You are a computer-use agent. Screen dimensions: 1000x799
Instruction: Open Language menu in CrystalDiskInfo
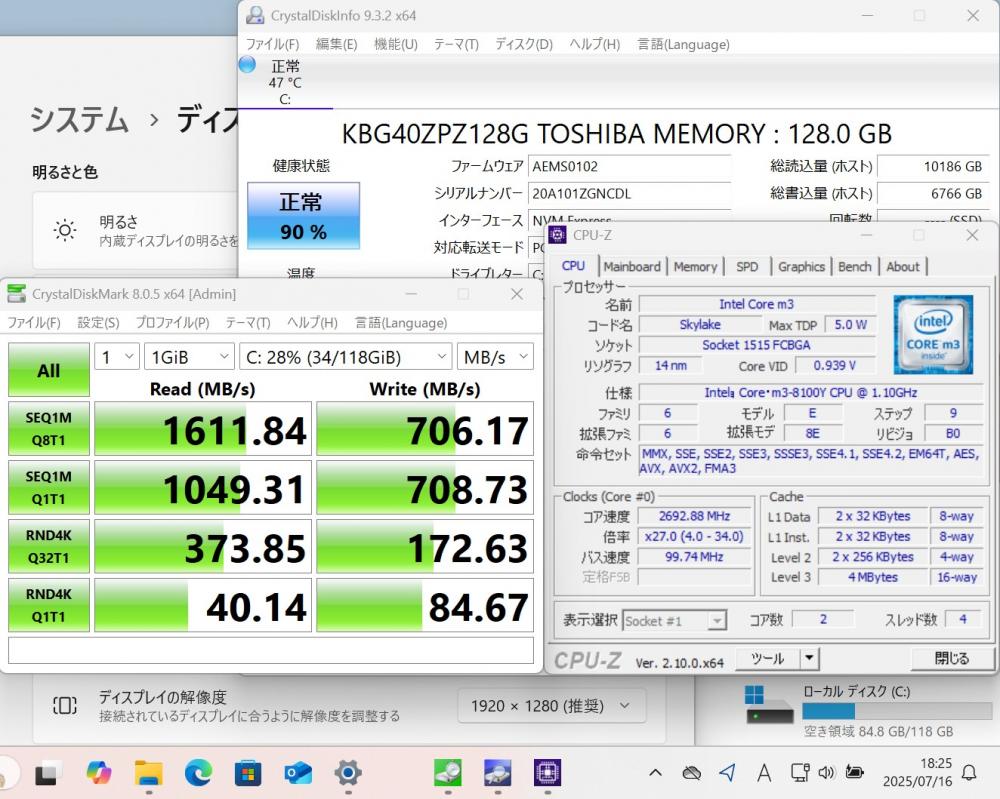pyautogui.click(x=683, y=44)
